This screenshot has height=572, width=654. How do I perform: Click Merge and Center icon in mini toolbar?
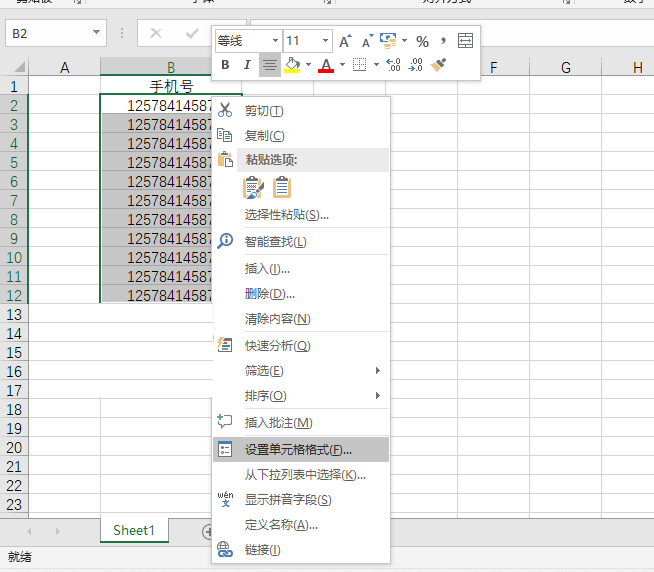click(465, 41)
